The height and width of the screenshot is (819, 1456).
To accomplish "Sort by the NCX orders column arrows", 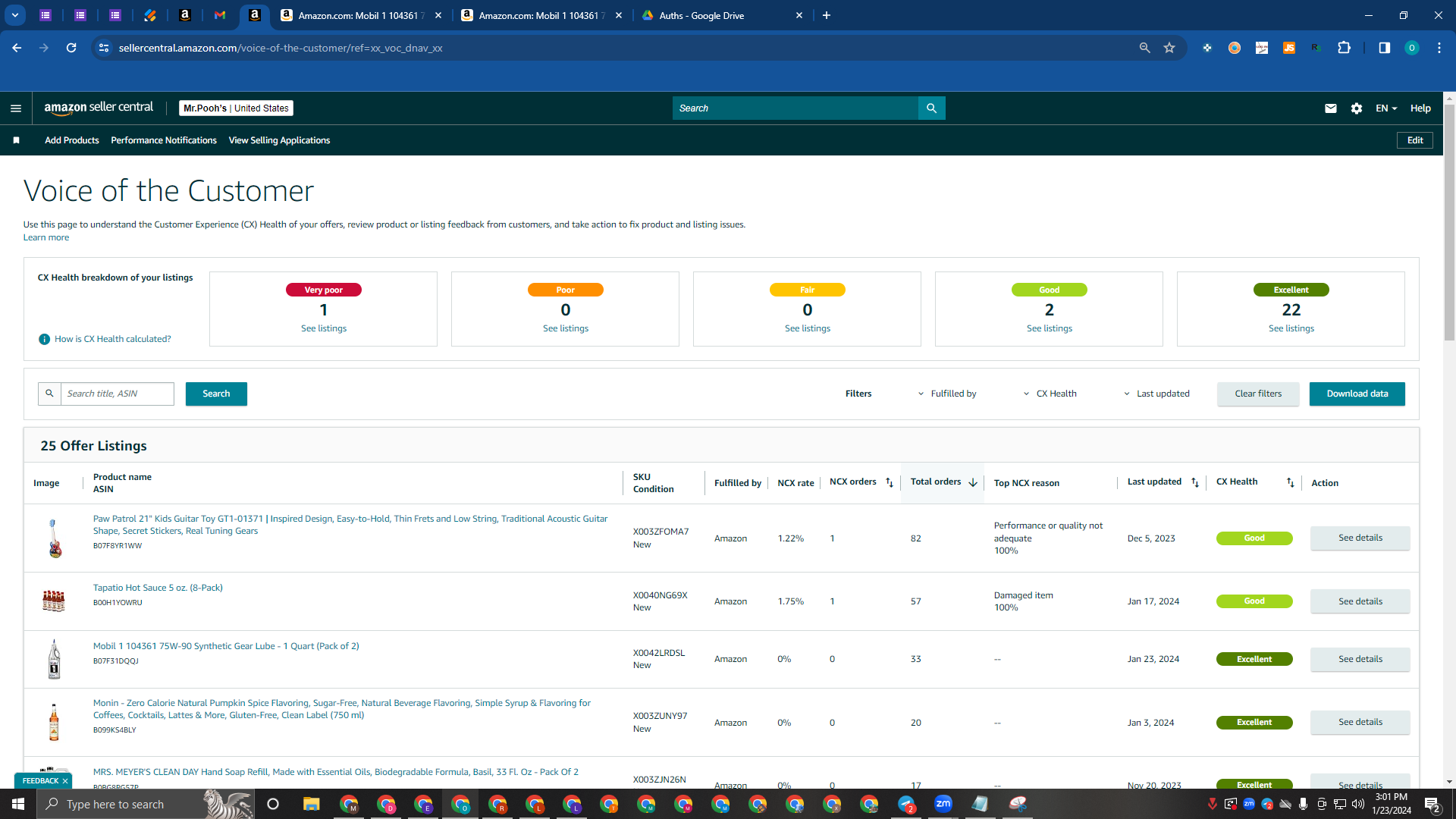I will click(x=890, y=482).
